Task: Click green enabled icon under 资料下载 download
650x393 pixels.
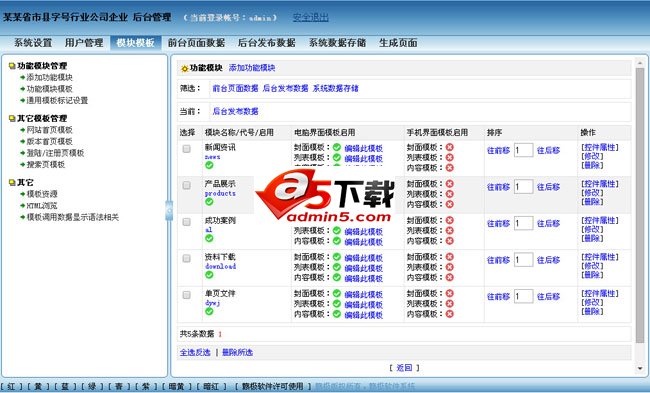Action: point(209,274)
